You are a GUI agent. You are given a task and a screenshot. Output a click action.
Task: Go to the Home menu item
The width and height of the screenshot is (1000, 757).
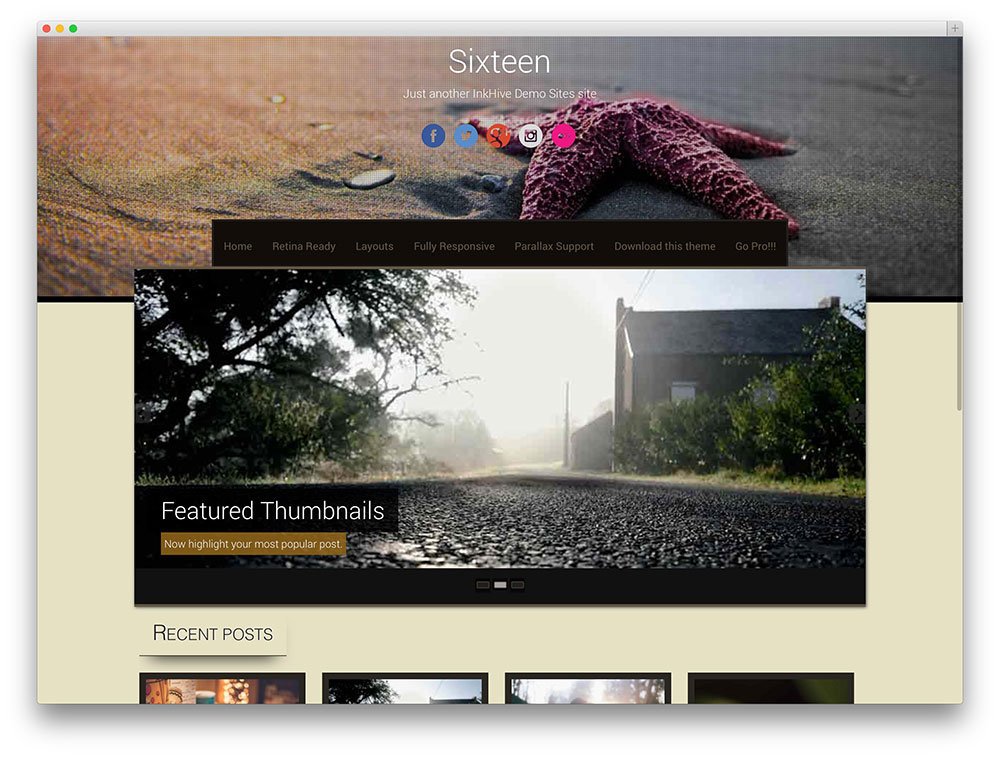(x=238, y=246)
